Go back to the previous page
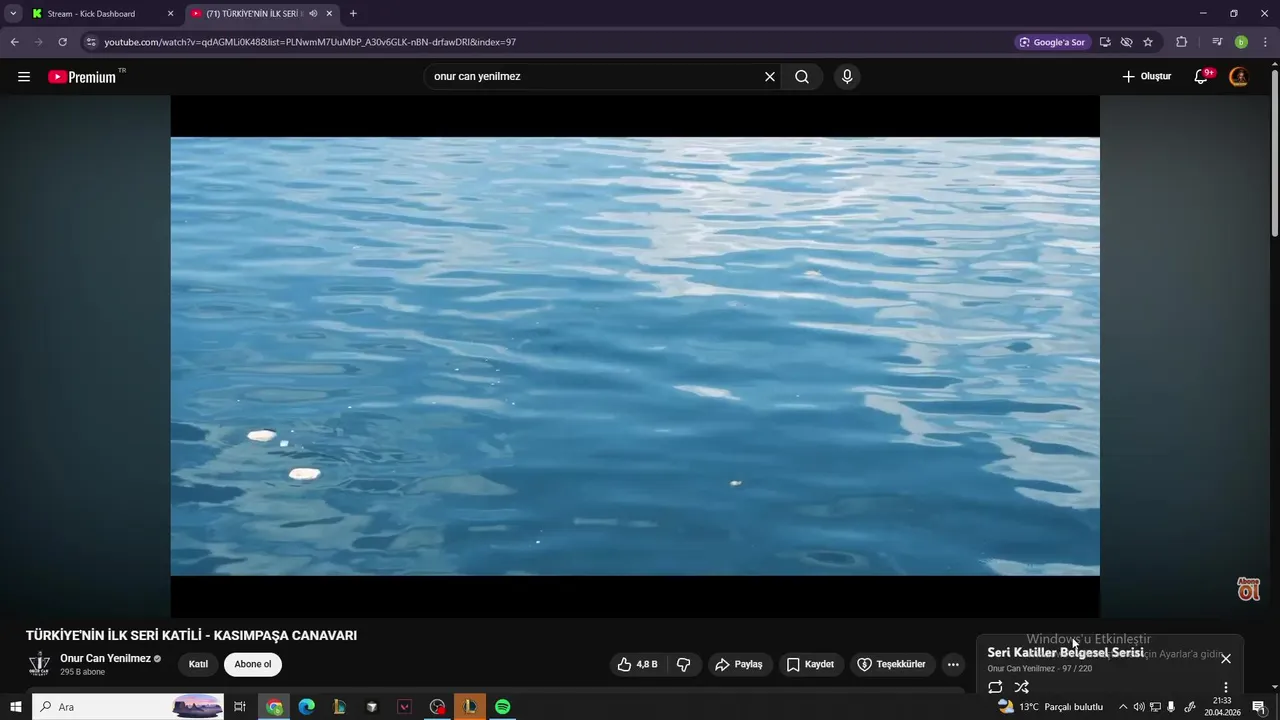The height and width of the screenshot is (720, 1280). pyautogui.click(x=14, y=42)
